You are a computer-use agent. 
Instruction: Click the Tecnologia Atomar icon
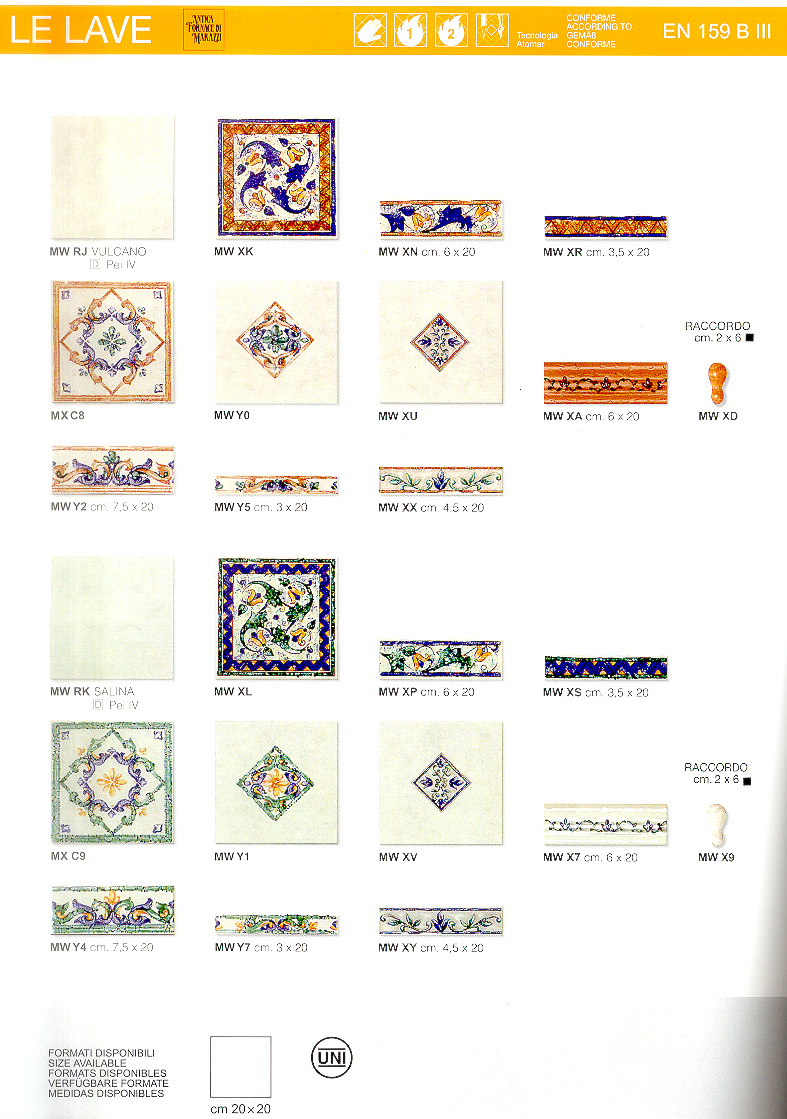click(x=492, y=31)
